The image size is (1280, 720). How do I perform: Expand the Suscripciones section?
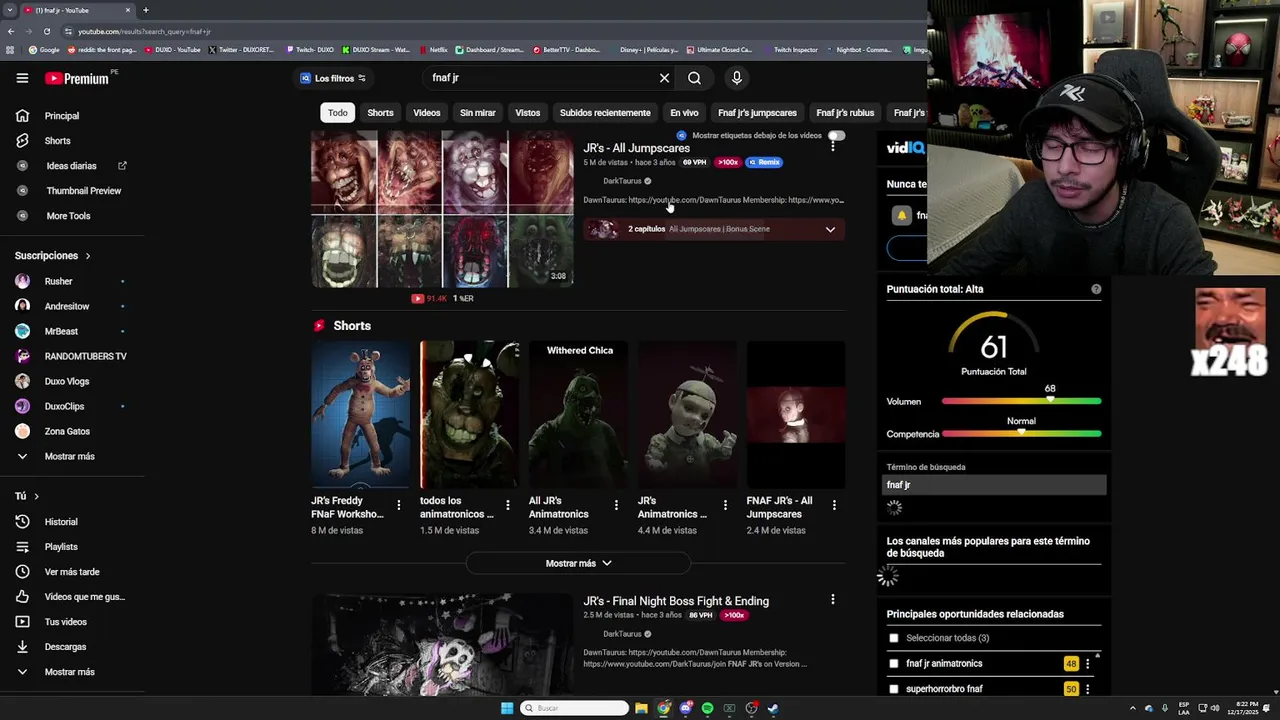coord(53,256)
